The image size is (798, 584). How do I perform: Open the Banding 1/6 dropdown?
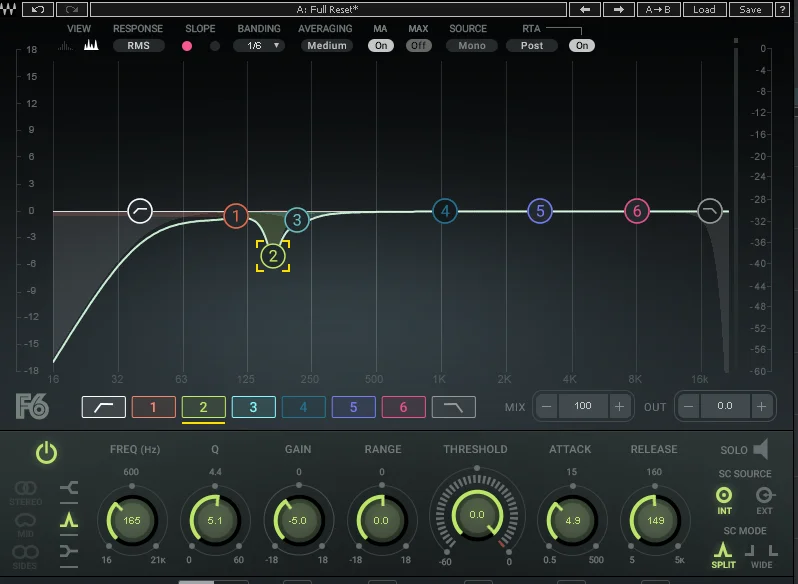(259, 46)
